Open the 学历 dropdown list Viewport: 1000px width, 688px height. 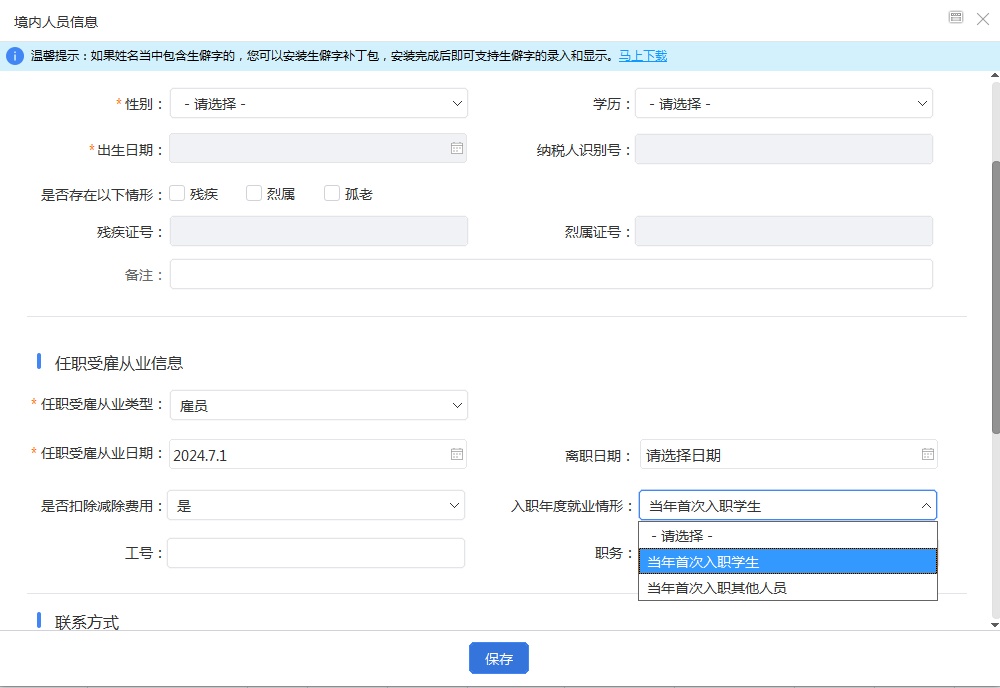[x=783, y=103]
